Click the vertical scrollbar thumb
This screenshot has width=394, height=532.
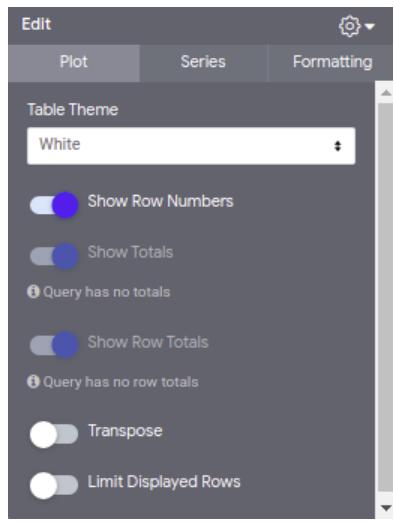coord(386,297)
